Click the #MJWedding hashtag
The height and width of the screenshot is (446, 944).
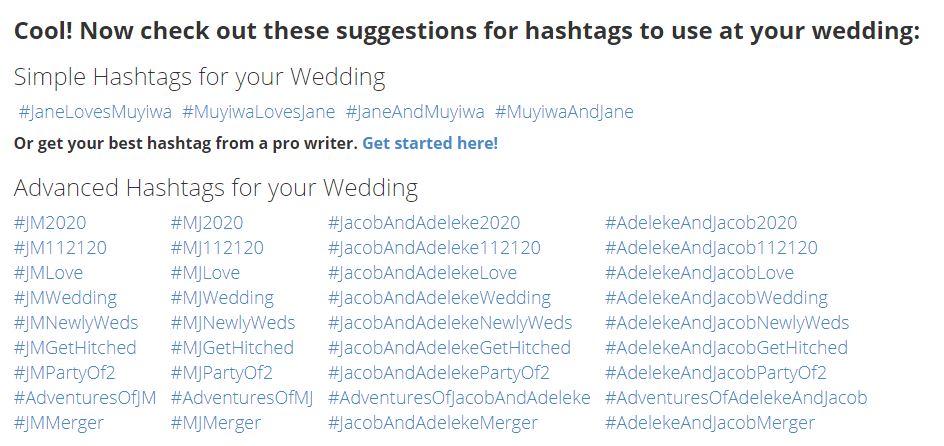(222, 298)
